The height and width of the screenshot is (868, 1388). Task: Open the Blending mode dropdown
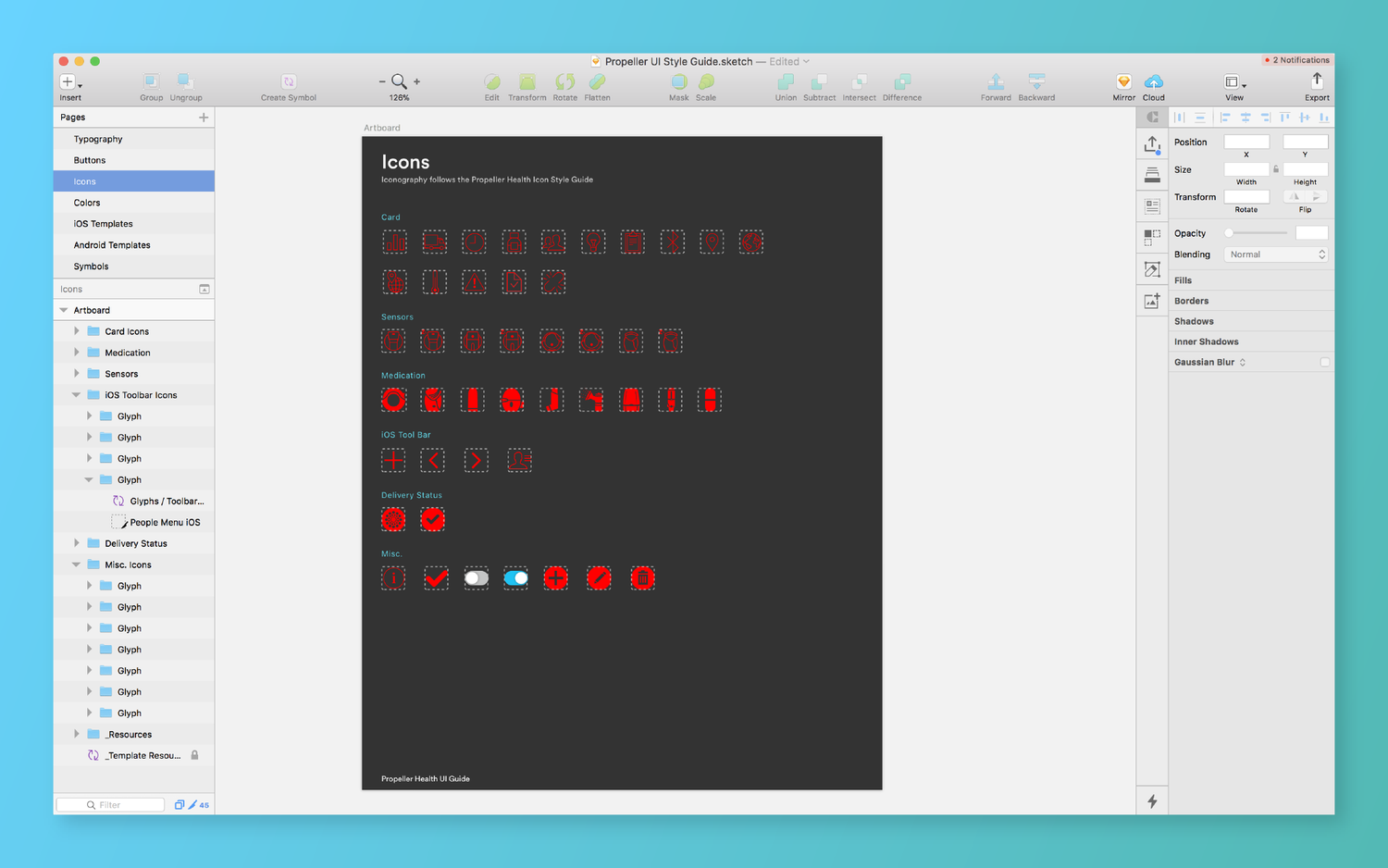coord(1276,254)
